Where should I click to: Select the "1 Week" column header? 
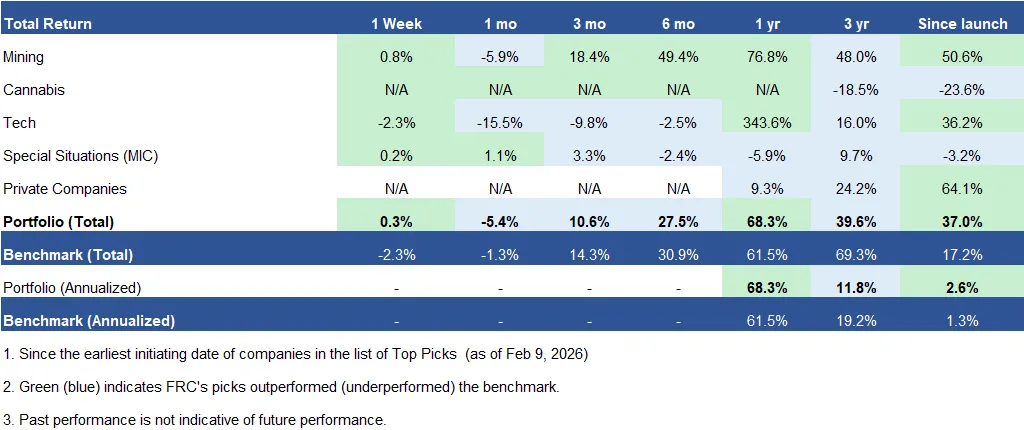pyautogui.click(x=397, y=22)
